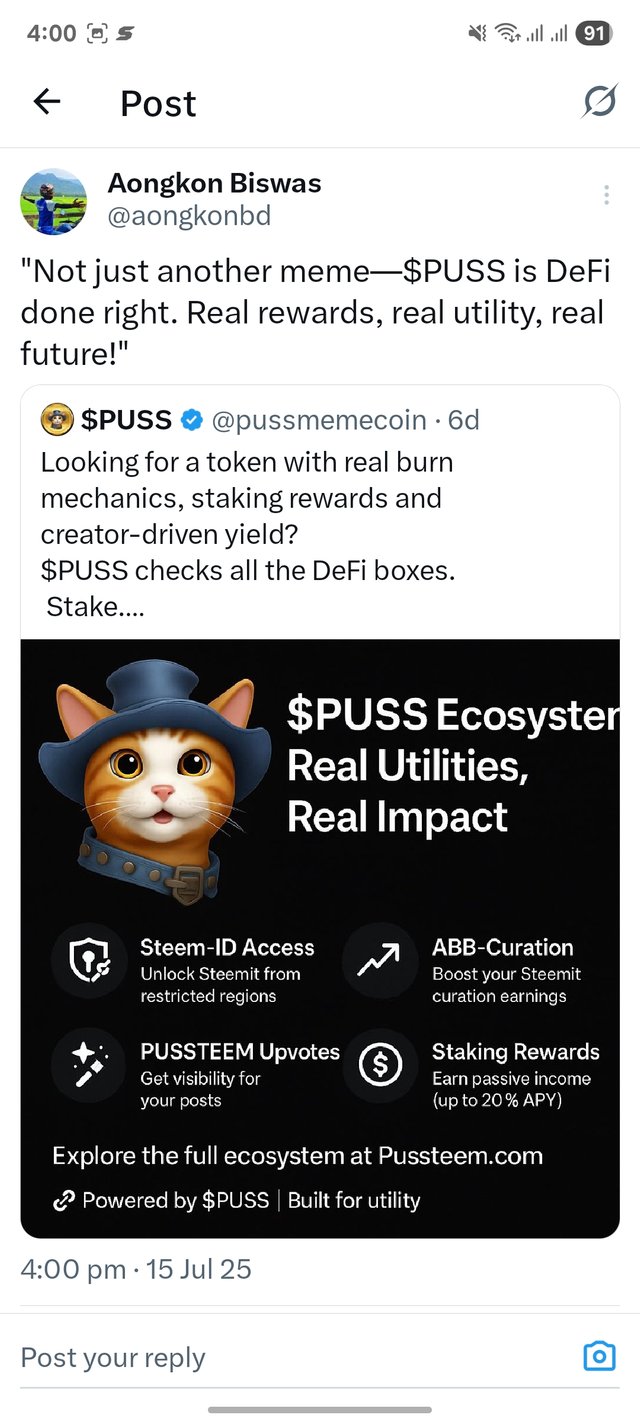Open the @pussmemecoin handle
The height and width of the screenshot is (1422, 640).
coord(319,421)
